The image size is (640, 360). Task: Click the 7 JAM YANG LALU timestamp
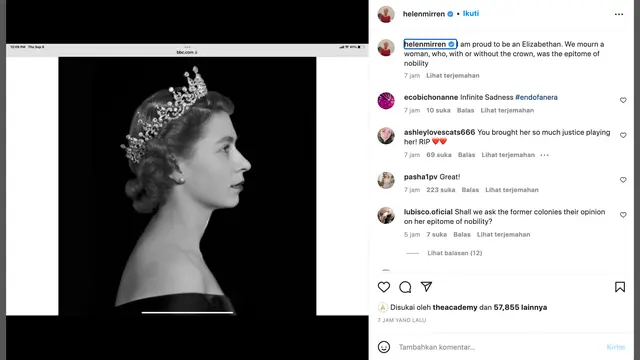pos(402,320)
